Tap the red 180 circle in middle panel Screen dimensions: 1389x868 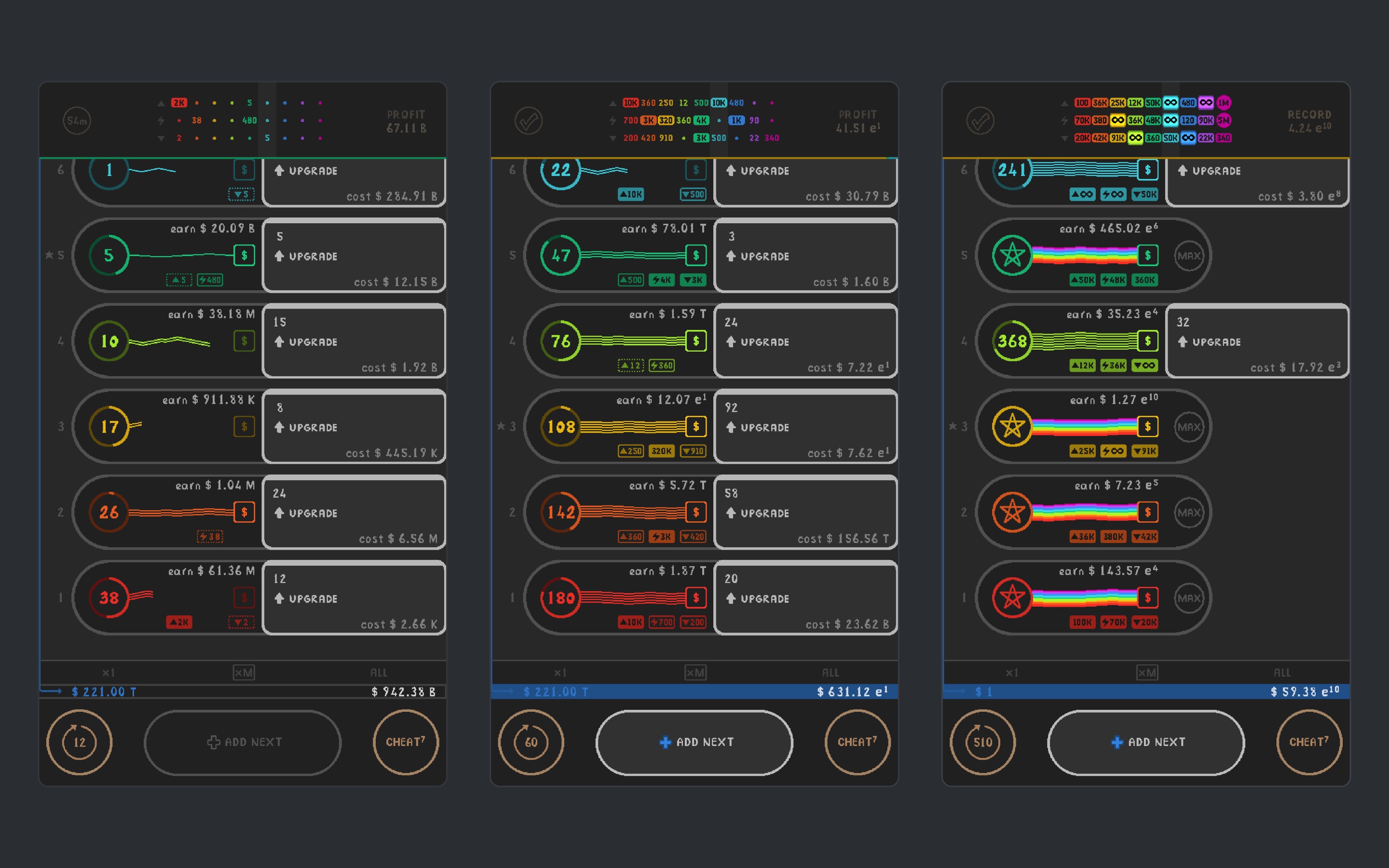coord(561,597)
